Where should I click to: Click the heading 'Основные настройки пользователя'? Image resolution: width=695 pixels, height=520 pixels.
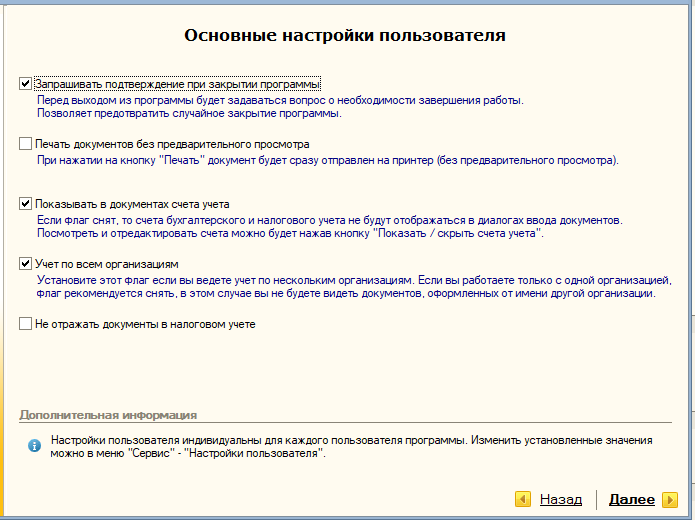[x=345, y=35]
